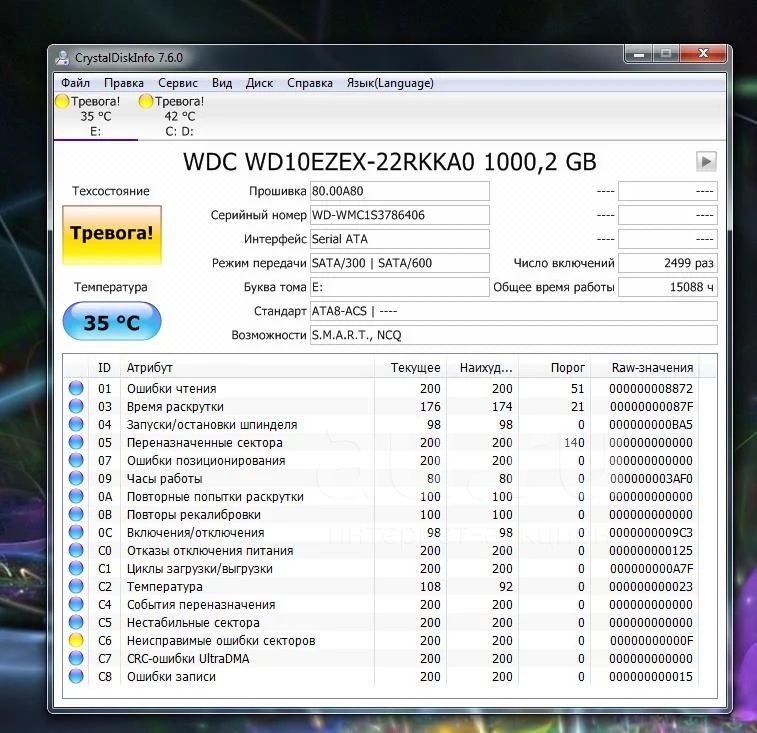Click blue status icon for Включения/отключения
This screenshot has height=733, width=757.
(x=76, y=532)
